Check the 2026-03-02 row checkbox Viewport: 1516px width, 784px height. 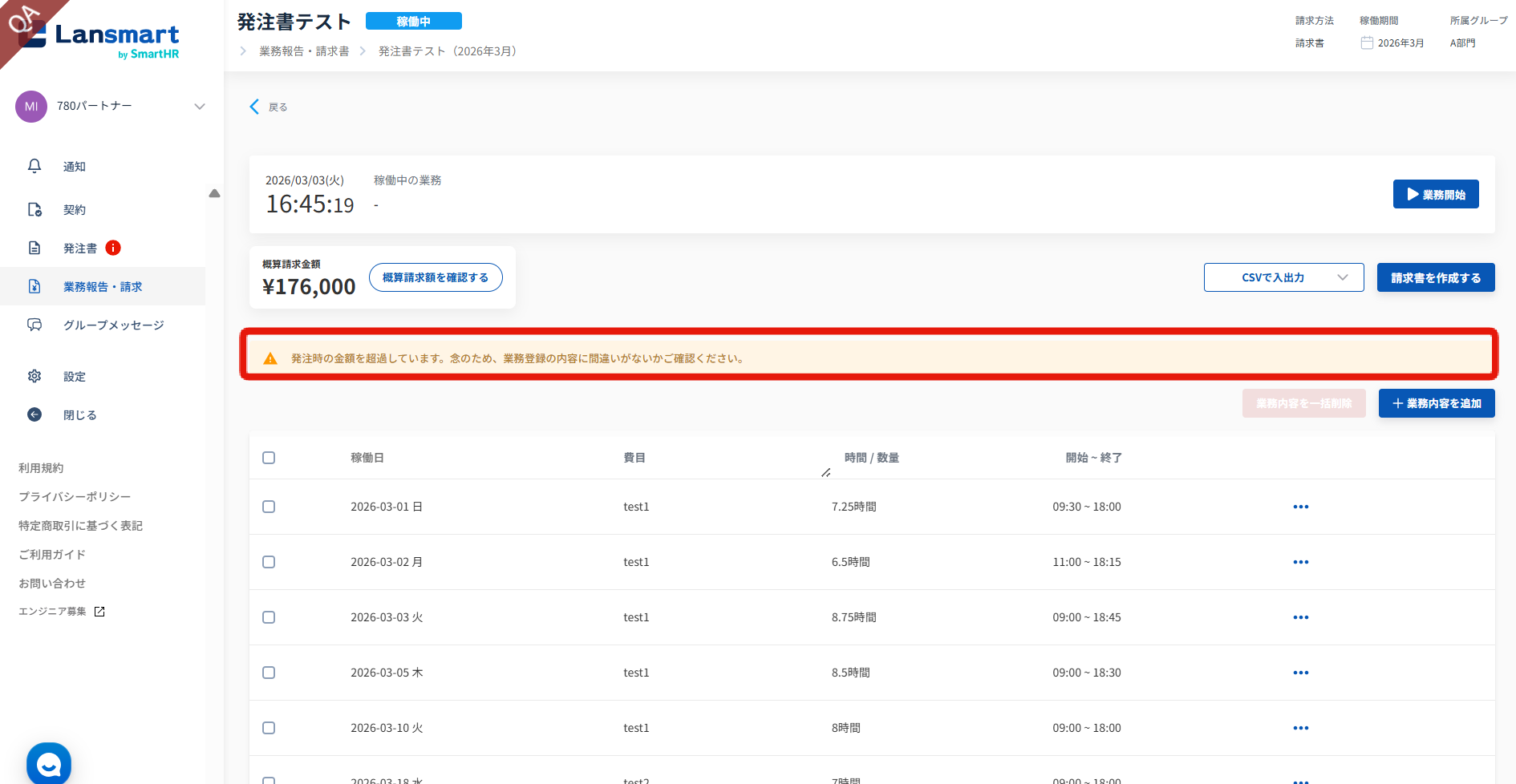[x=269, y=562]
